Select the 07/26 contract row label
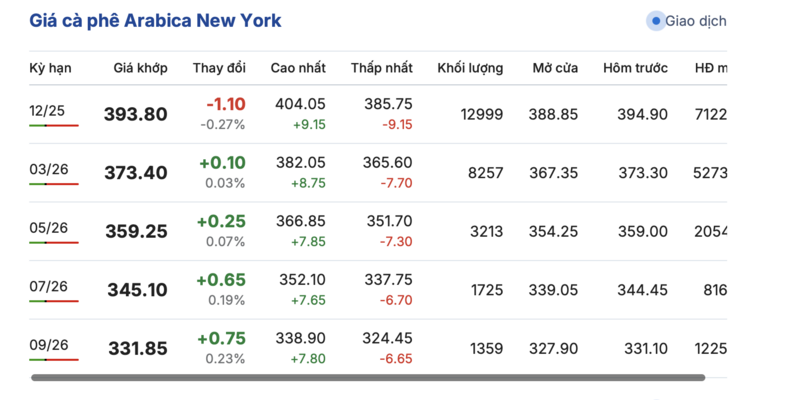Viewport: 800px width, 400px height. pos(47,287)
